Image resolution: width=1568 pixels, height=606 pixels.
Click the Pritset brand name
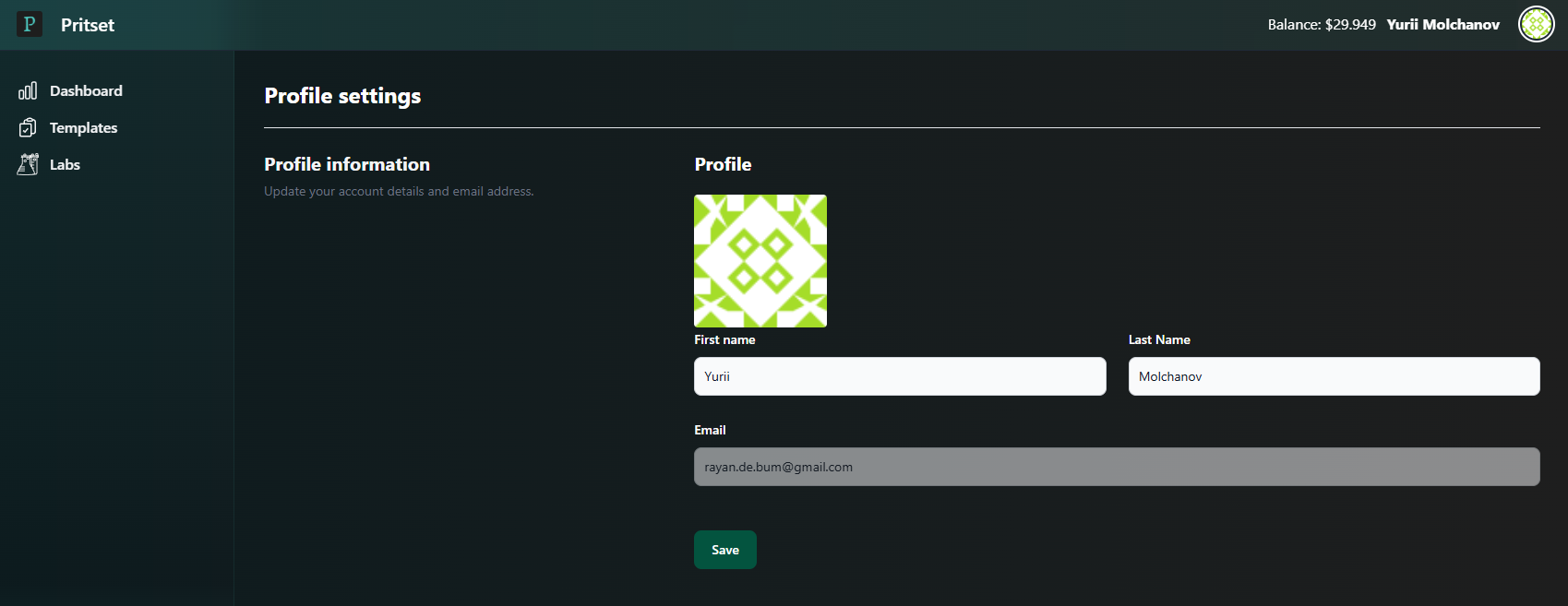tap(88, 25)
